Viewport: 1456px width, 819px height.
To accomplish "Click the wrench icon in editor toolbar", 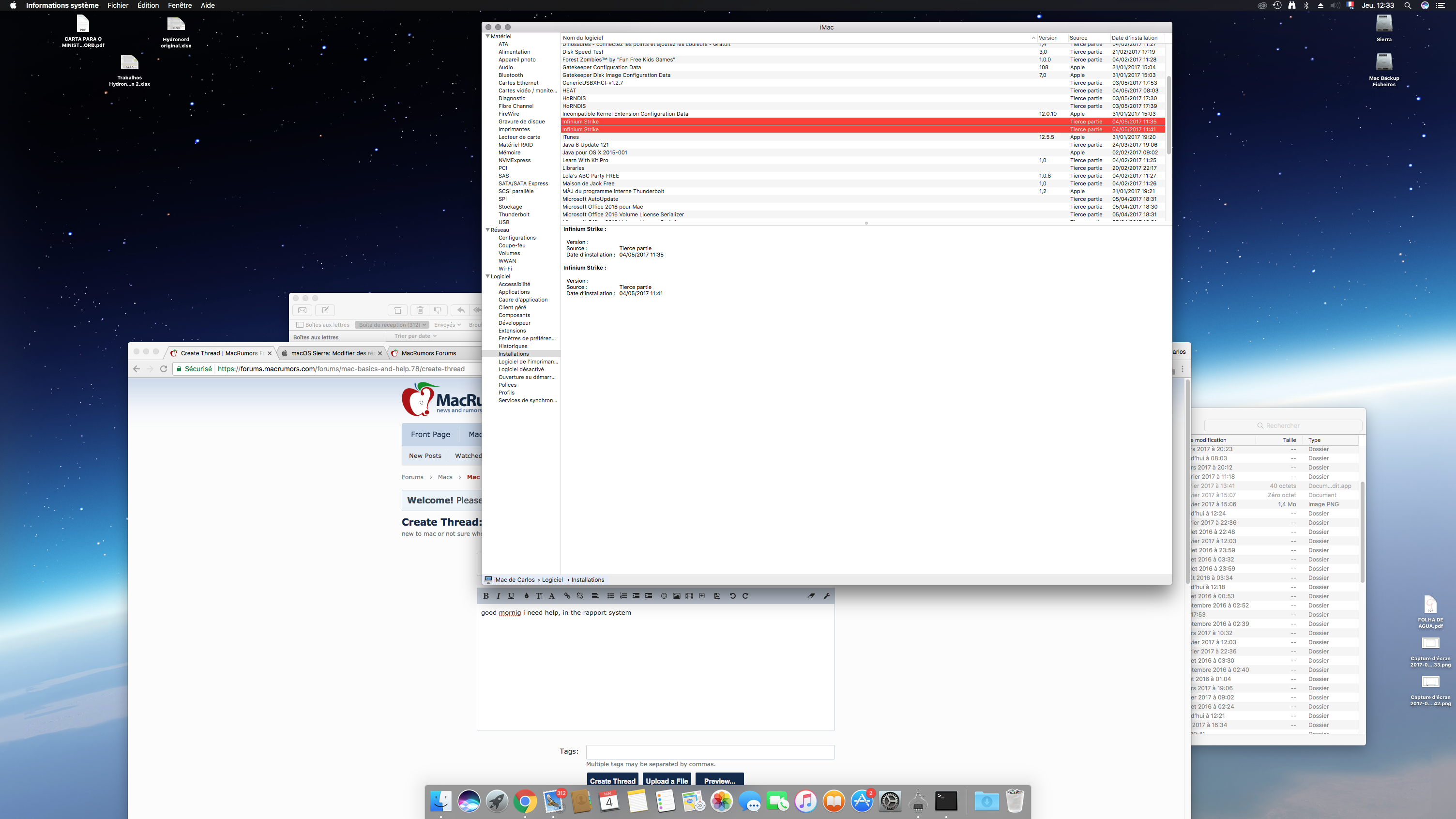I will pos(826,596).
